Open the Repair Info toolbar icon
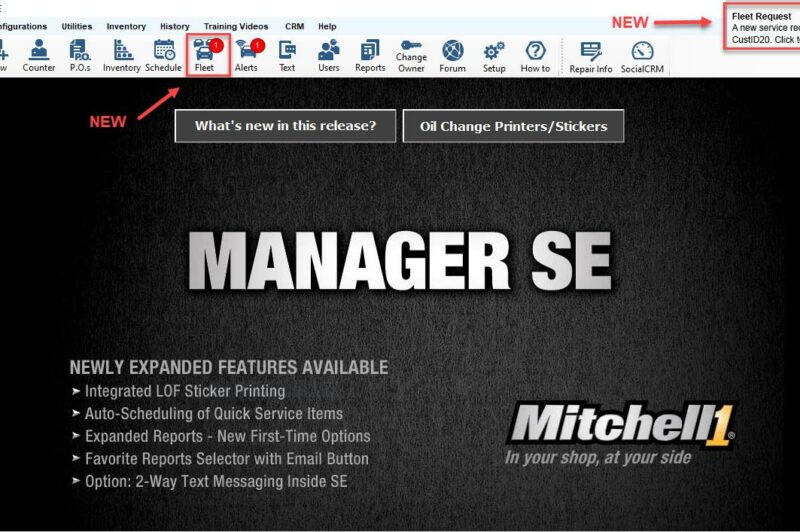The image size is (800, 532). 591,57
